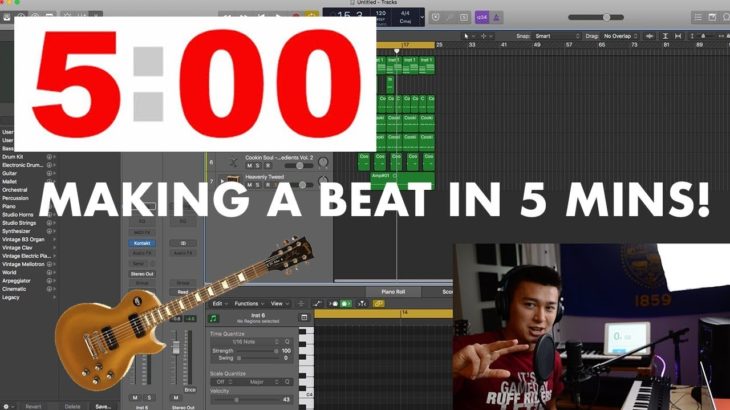Open the list editors icon
The image size is (730, 410).
click(698, 17)
